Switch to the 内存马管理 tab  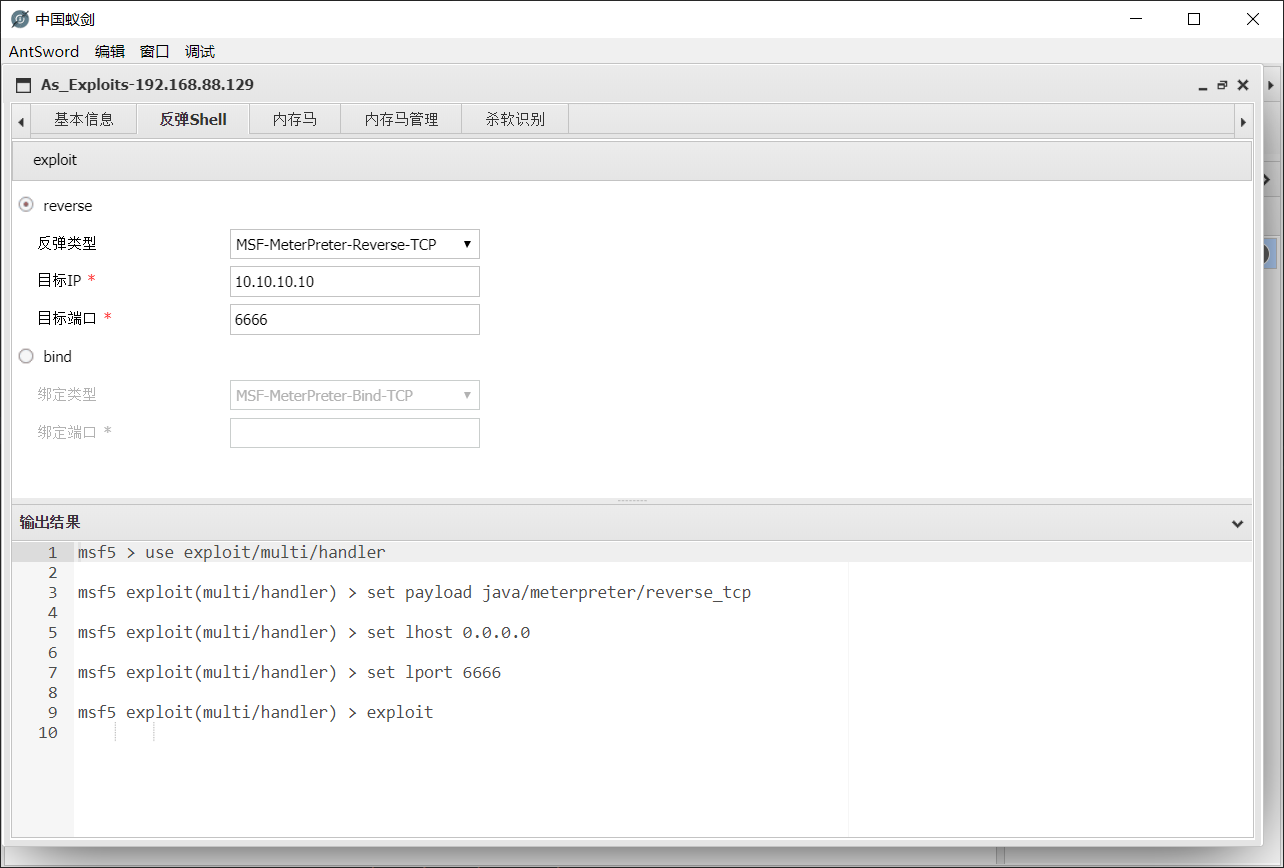tap(401, 119)
